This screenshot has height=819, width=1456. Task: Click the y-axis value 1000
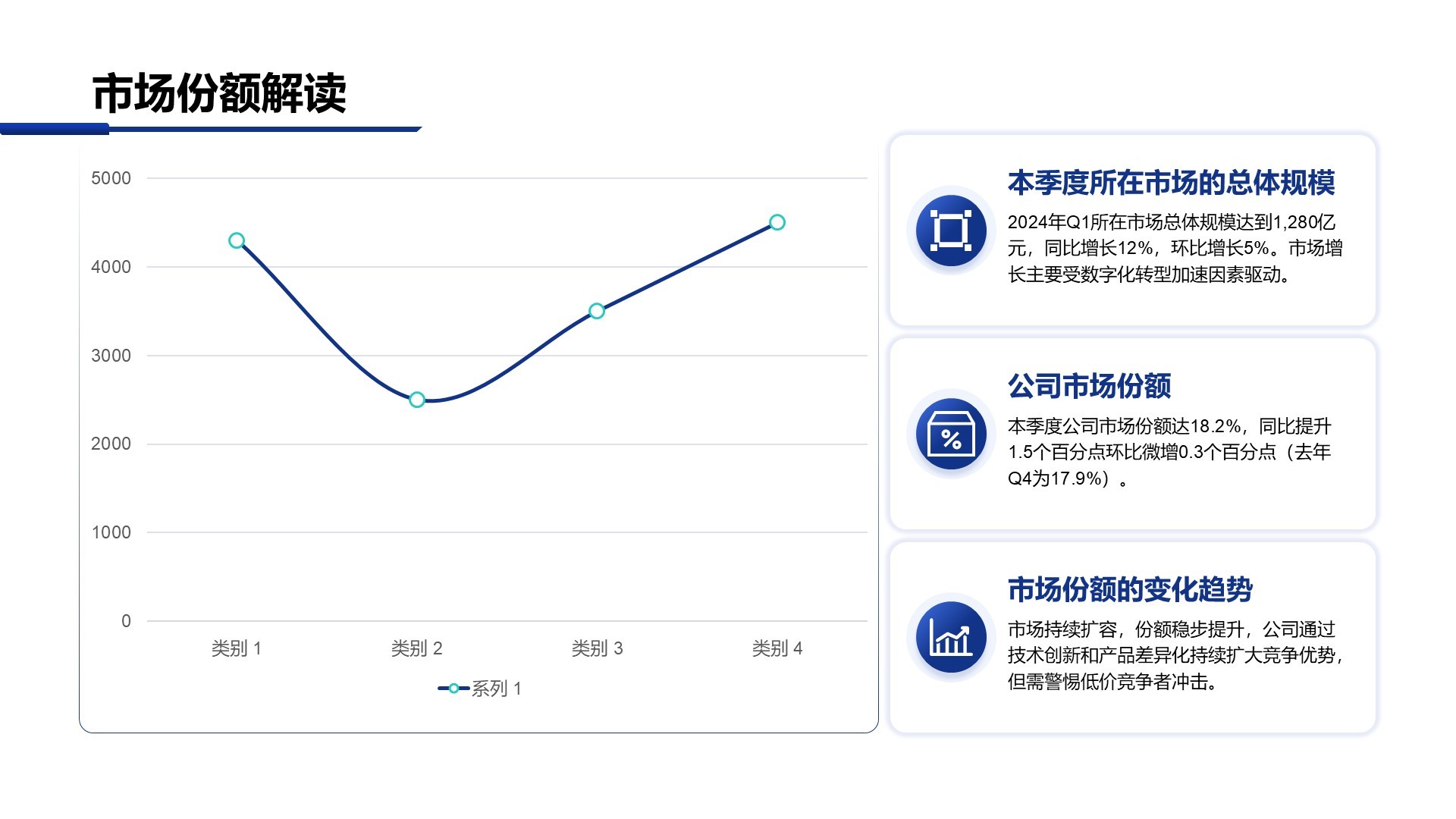tap(111, 532)
